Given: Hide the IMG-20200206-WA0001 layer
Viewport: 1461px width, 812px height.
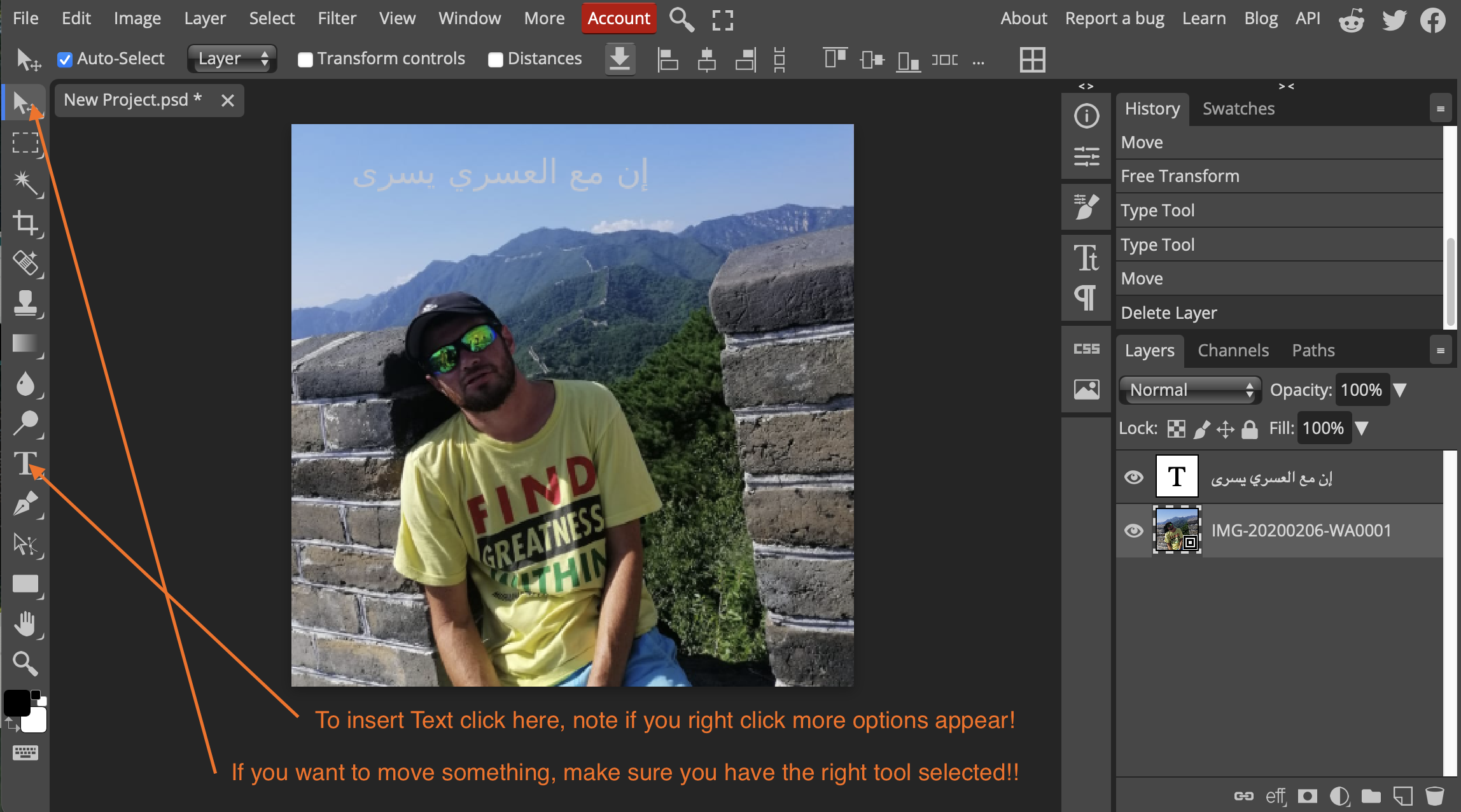Looking at the screenshot, I should (x=1133, y=530).
